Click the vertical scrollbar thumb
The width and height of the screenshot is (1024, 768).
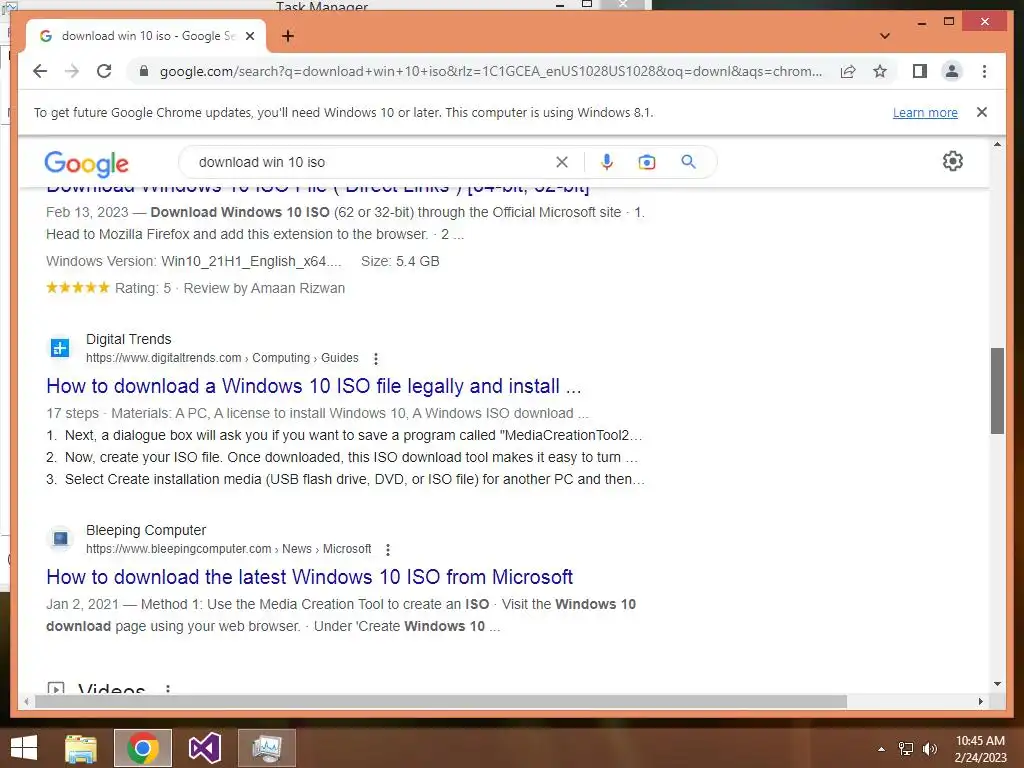[997, 391]
